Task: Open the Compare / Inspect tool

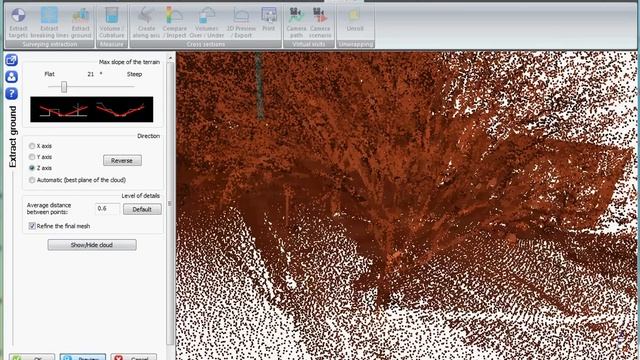Action: [x=175, y=23]
